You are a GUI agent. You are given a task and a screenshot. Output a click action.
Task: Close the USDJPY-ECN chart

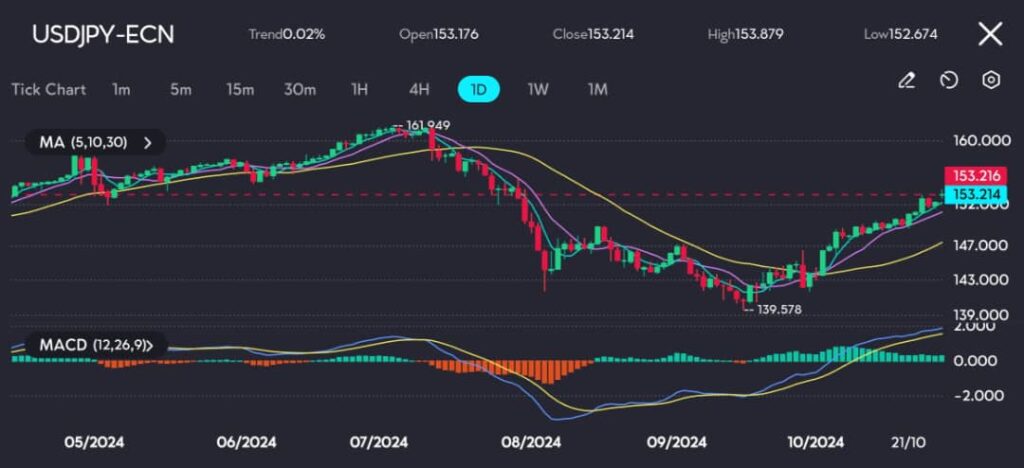[x=990, y=34]
